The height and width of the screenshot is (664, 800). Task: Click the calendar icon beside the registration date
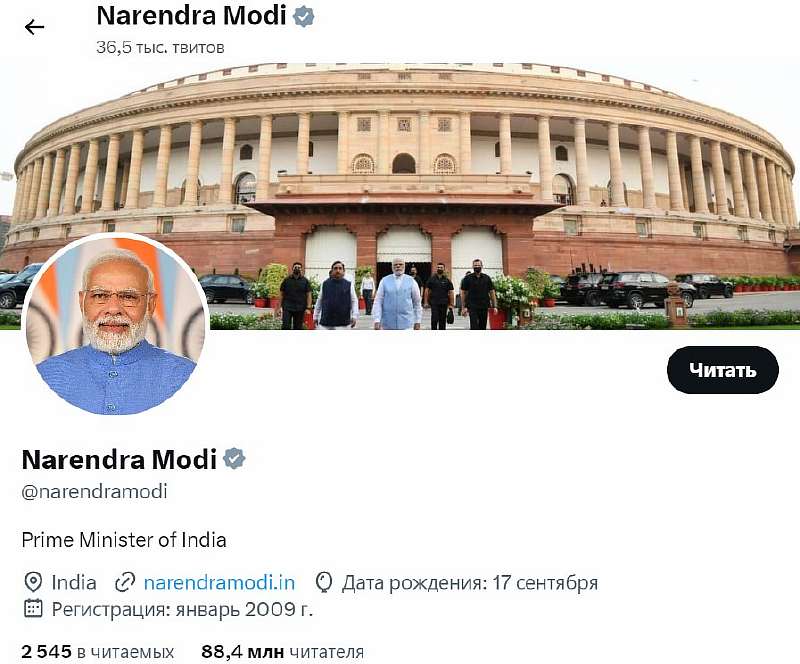coord(33,609)
